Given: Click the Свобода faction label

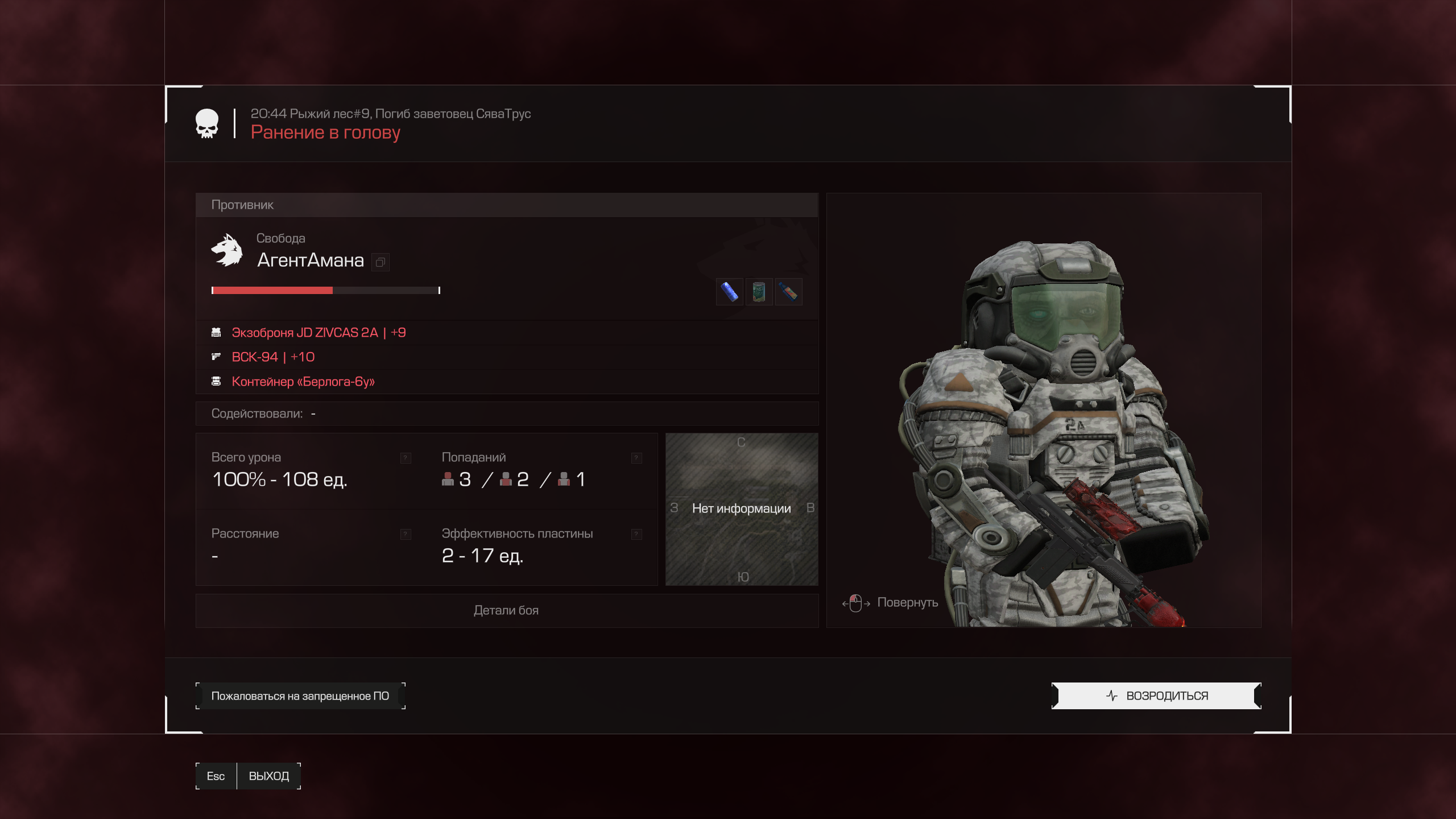Looking at the screenshot, I should pos(280,238).
